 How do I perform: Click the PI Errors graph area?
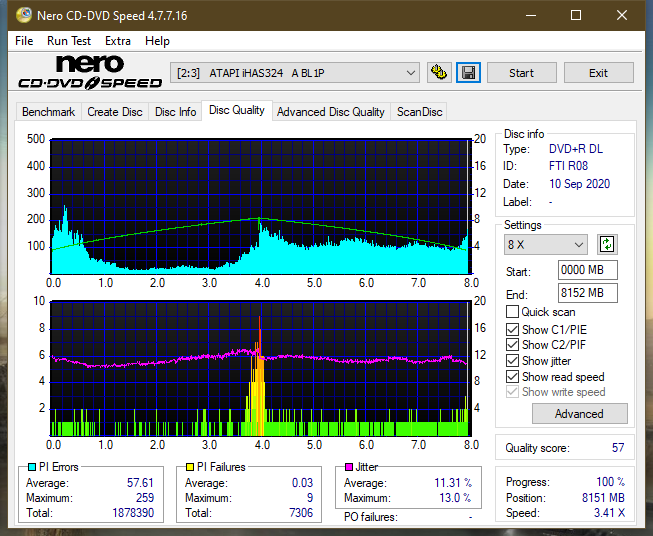(x=260, y=207)
